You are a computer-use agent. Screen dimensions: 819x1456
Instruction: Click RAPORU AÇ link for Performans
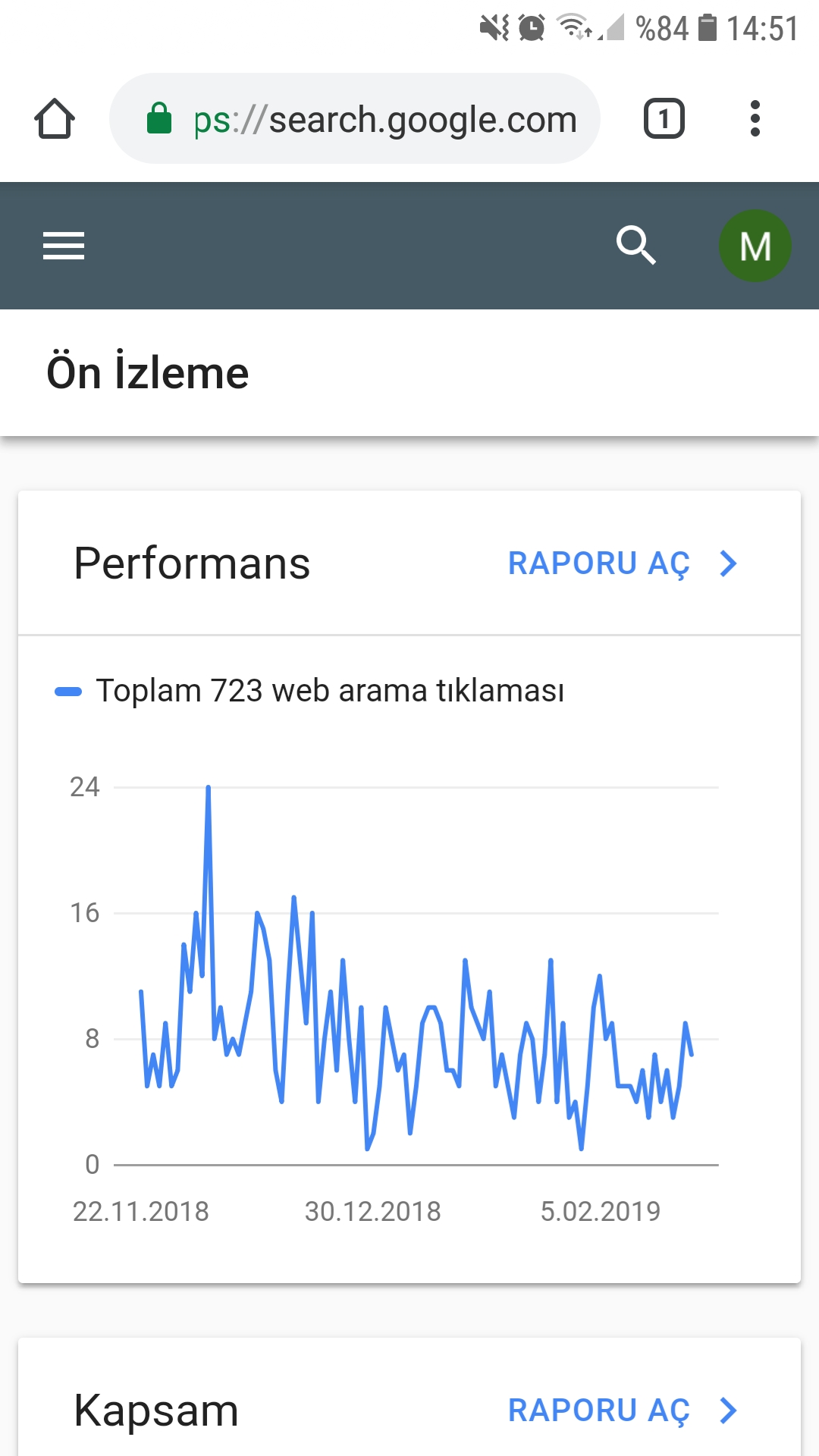point(599,563)
